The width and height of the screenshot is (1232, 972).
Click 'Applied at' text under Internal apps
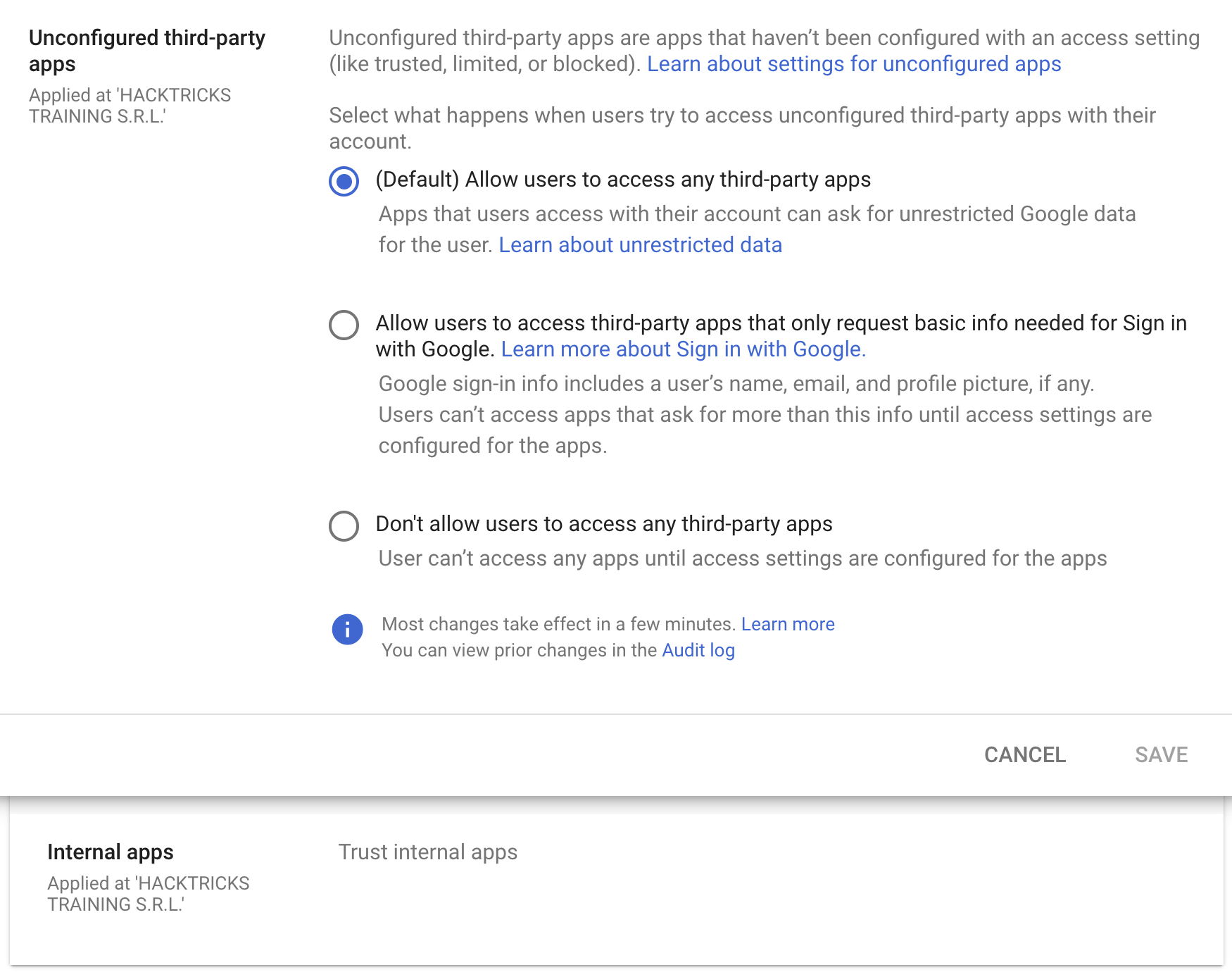(x=148, y=893)
